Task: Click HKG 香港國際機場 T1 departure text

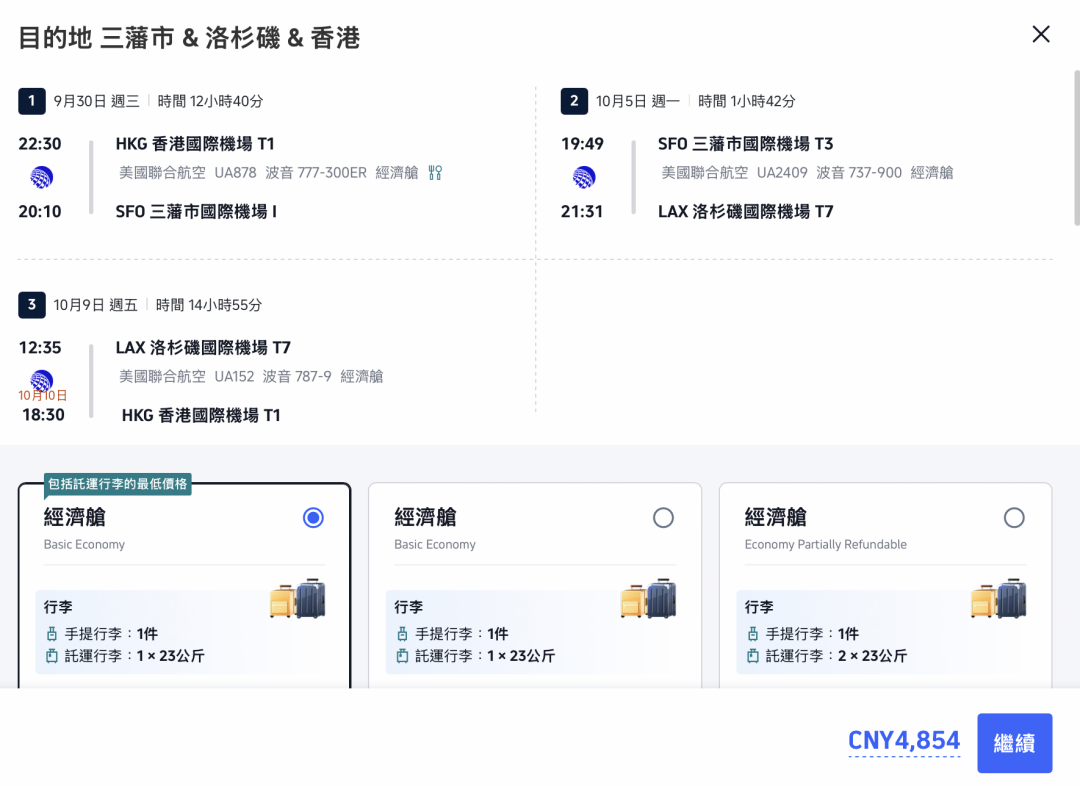Action: click(195, 144)
